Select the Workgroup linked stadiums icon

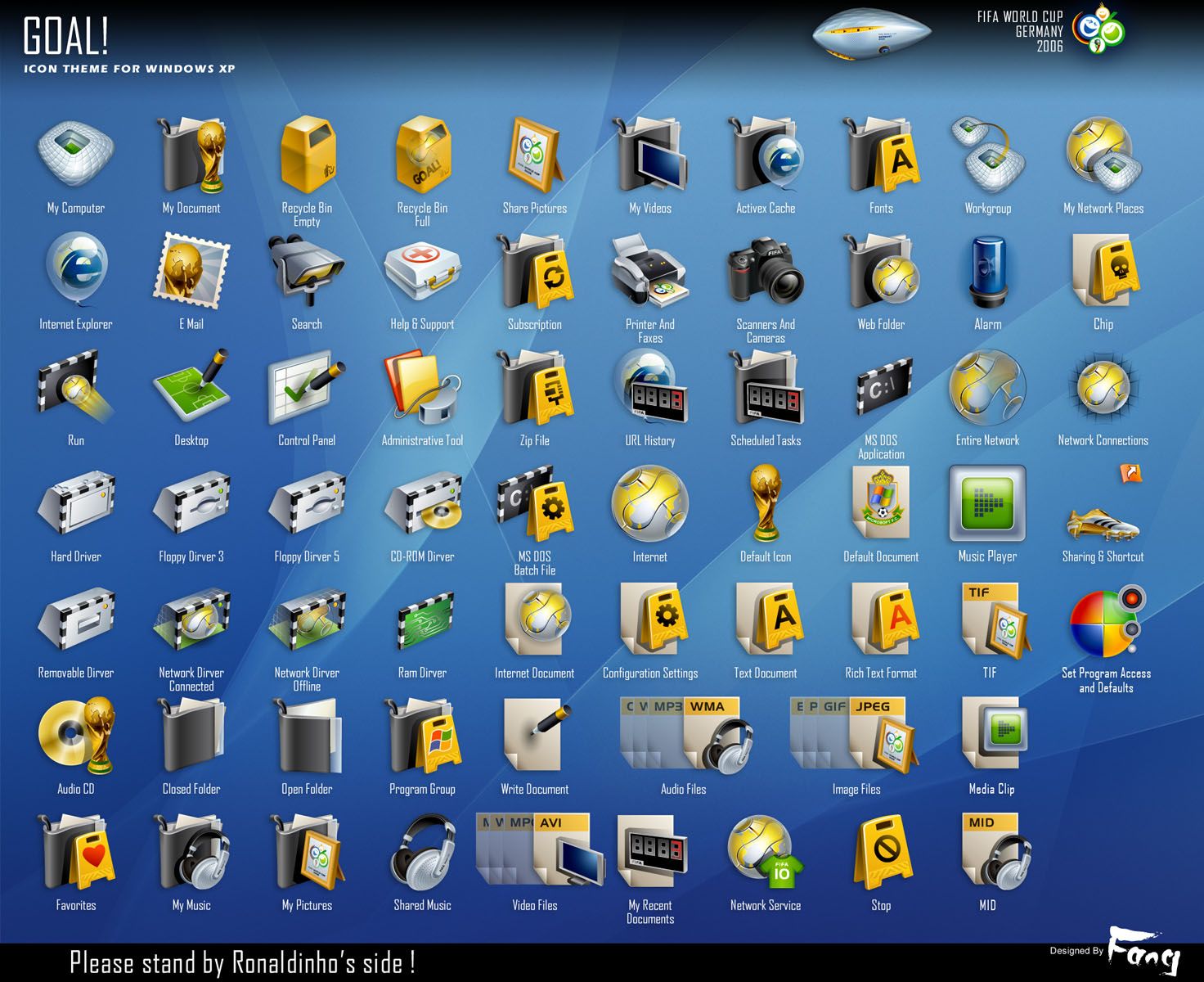(x=988, y=154)
